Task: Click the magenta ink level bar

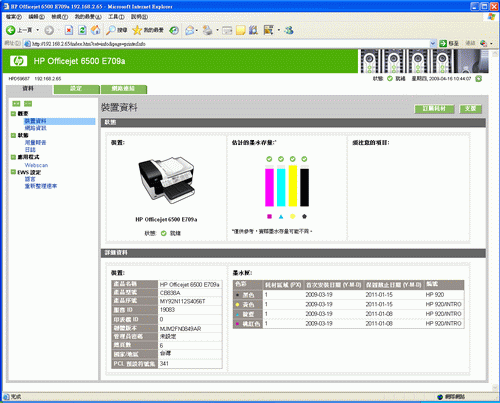Action: tap(269, 186)
